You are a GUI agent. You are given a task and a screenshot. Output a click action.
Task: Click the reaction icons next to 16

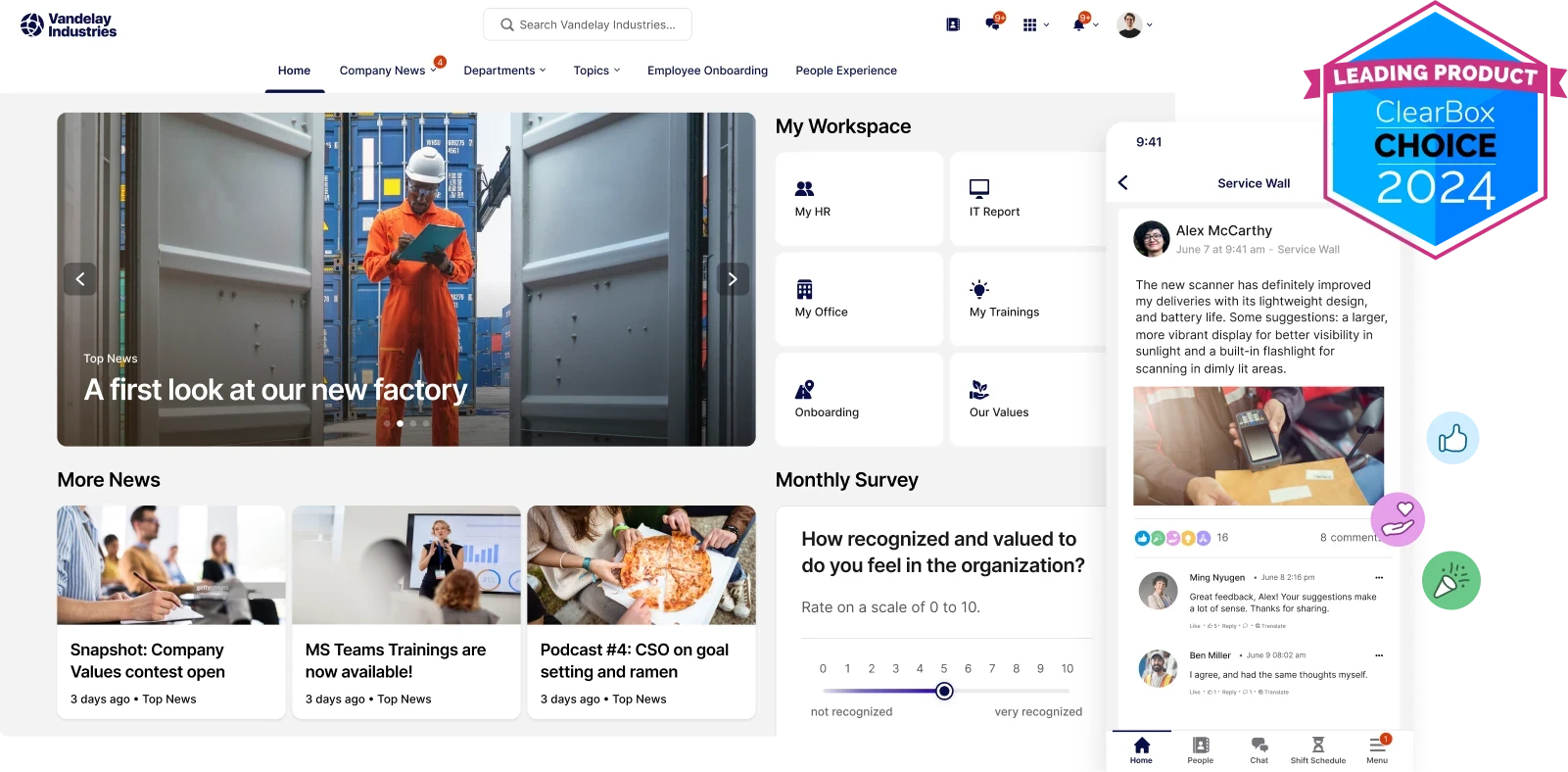coord(1172,538)
